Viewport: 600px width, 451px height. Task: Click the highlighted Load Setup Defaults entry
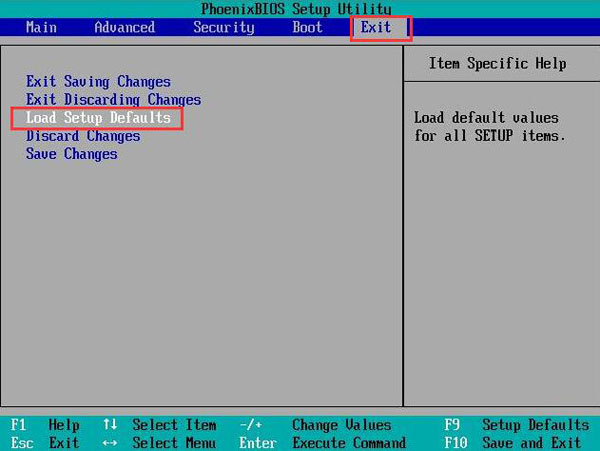[98, 118]
